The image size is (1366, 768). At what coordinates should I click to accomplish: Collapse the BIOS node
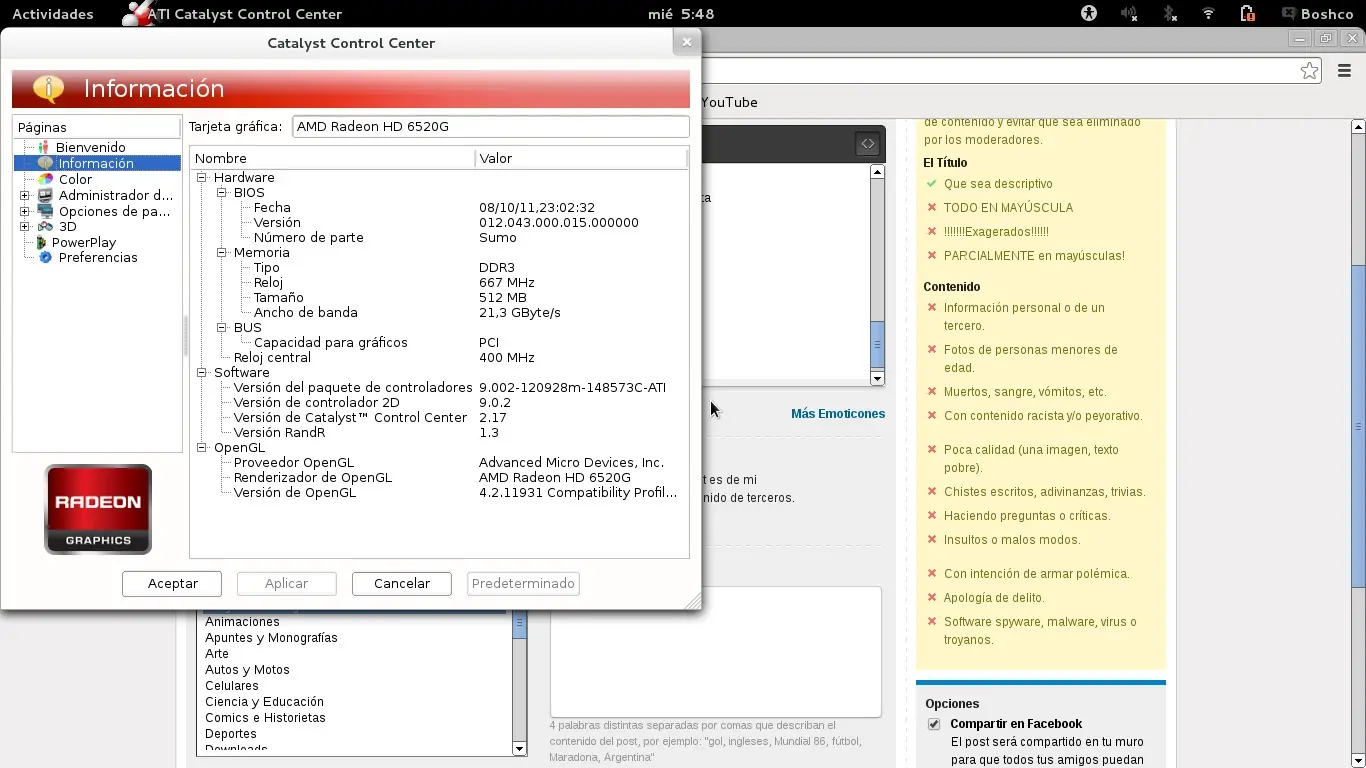click(x=222, y=193)
